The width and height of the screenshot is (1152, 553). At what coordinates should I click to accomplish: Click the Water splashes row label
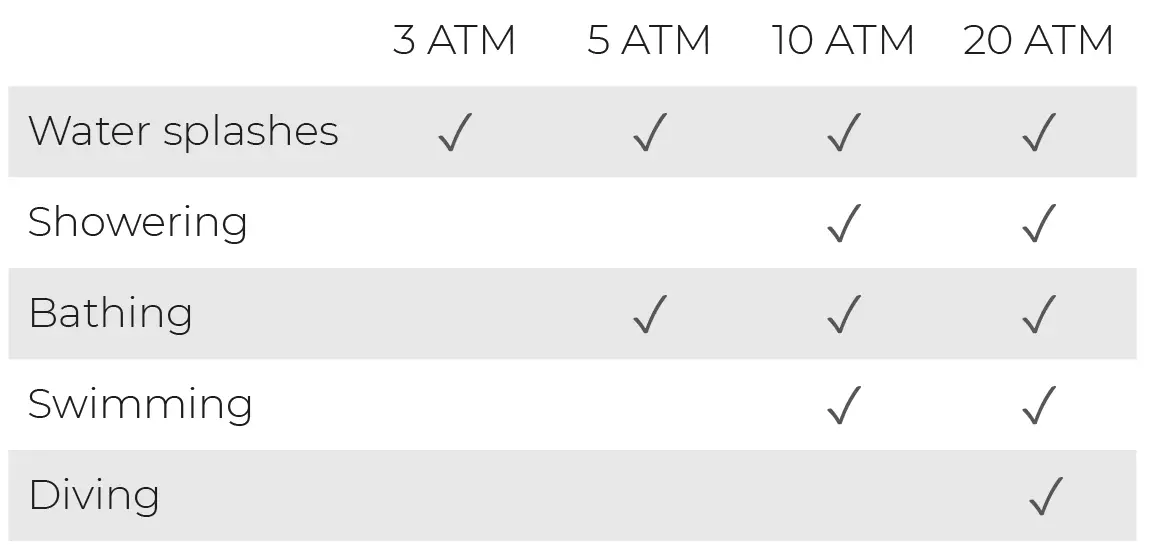point(183,132)
